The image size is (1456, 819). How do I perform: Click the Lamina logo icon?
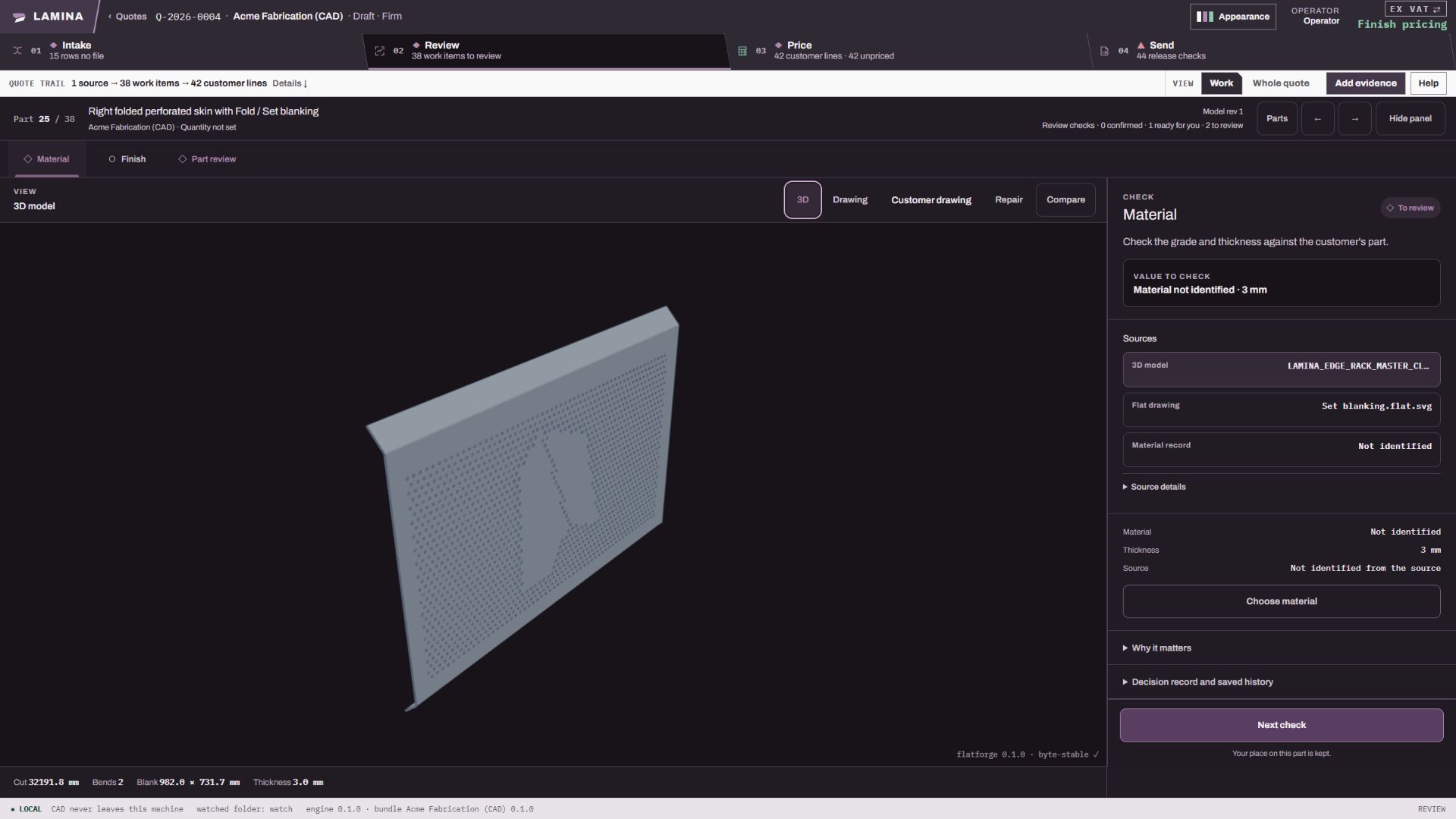(x=19, y=17)
